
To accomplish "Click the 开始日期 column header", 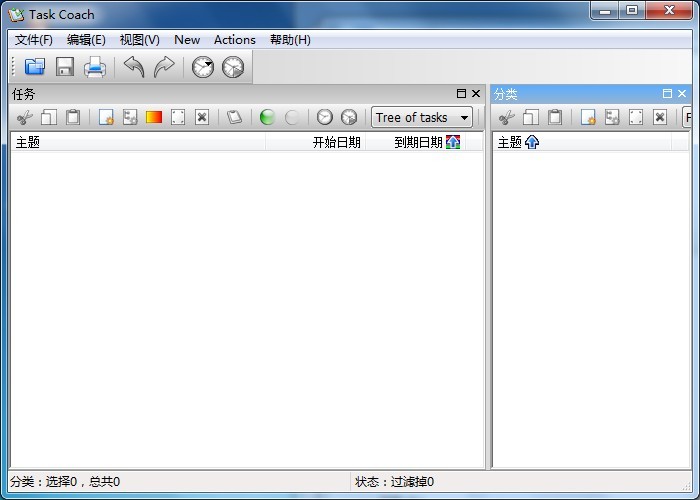I will pyautogui.click(x=336, y=142).
